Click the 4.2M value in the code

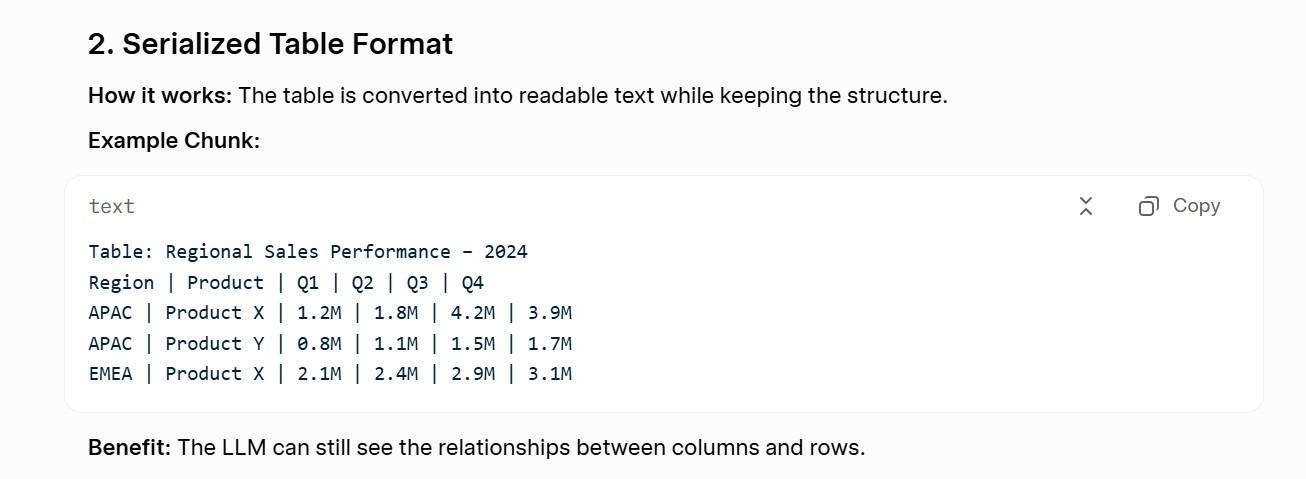pyautogui.click(x=473, y=313)
